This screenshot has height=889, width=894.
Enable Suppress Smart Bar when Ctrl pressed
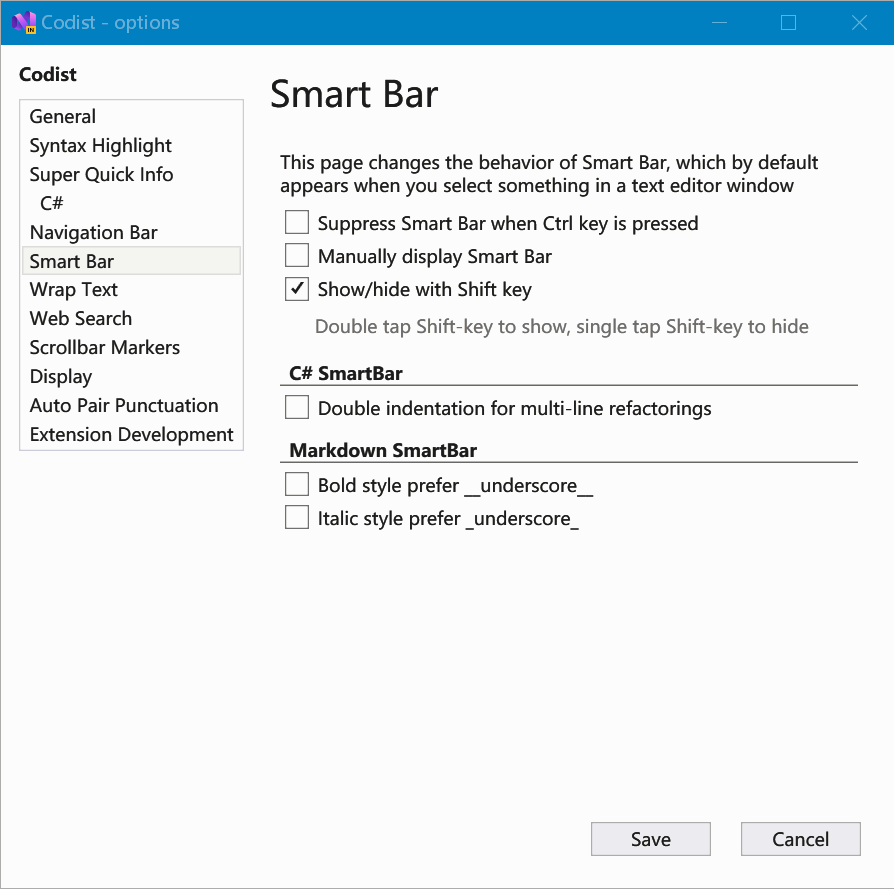(297, 223)
